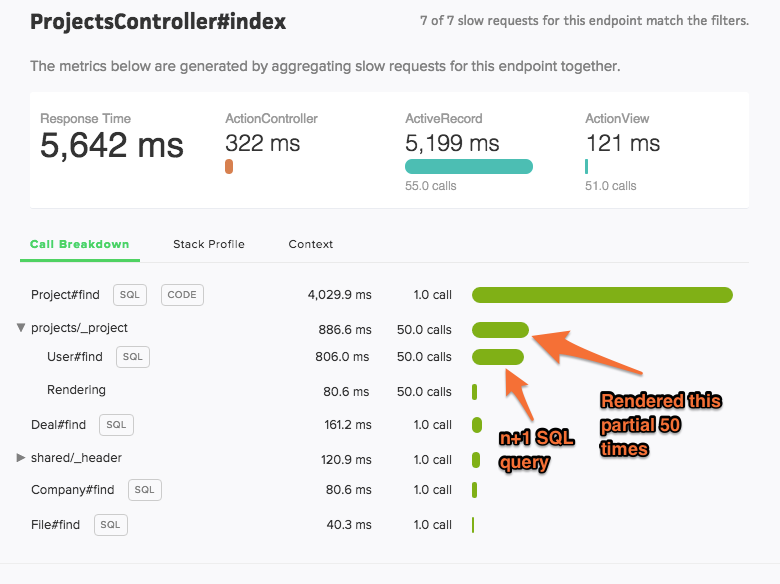The width and height of the screenshot is (780, 584).
Task: Click the Deal#find row label
Action: click(58, 425)
